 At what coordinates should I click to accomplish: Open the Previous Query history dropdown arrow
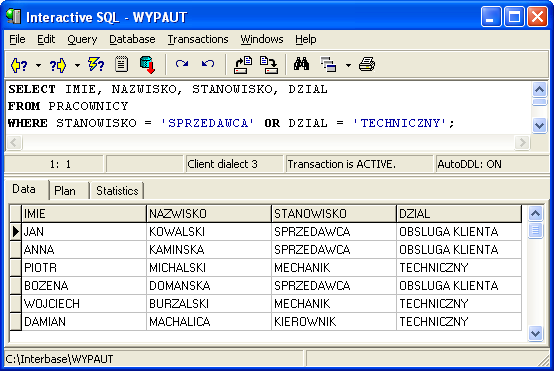click(38, 65)
